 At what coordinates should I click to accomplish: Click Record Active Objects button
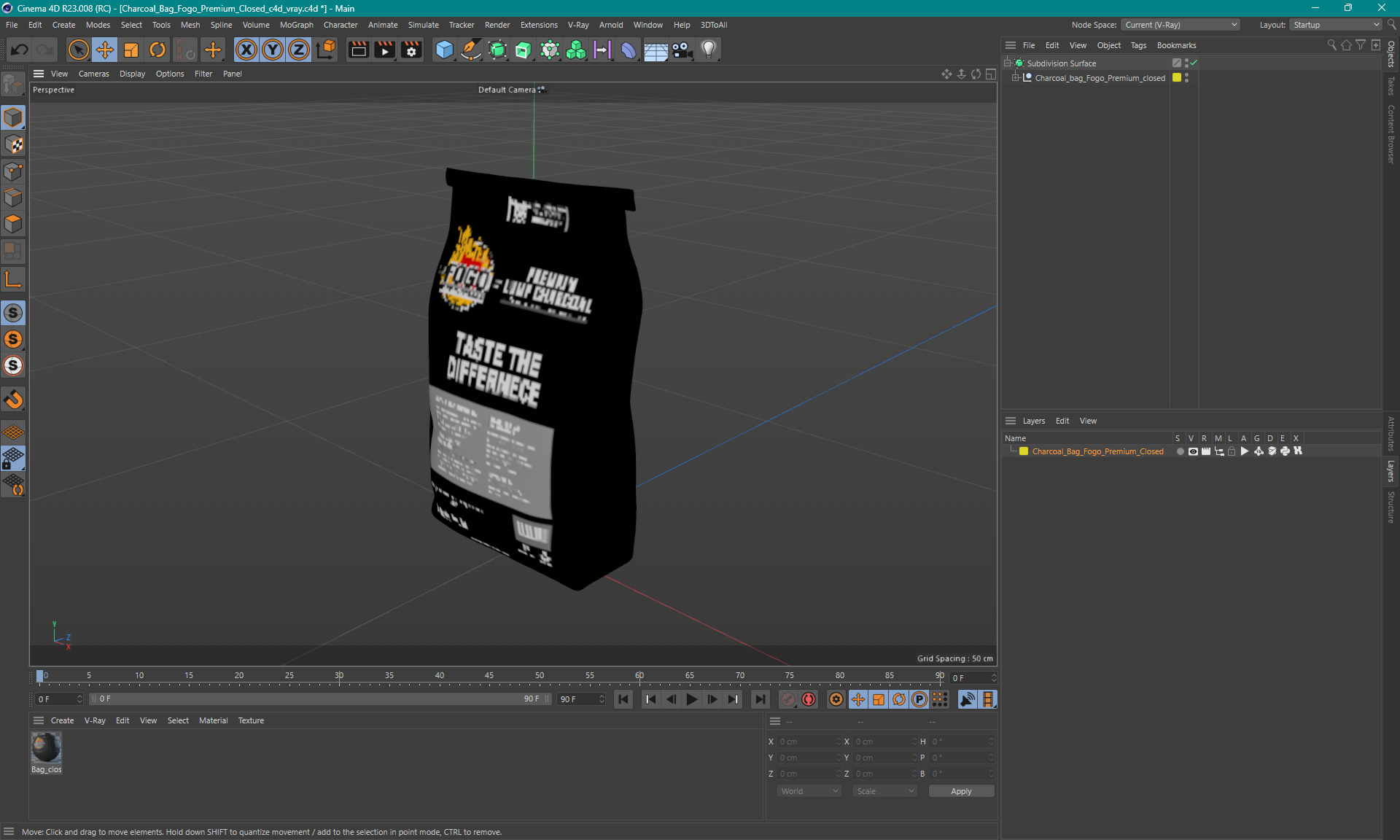[x=788, y=699]
